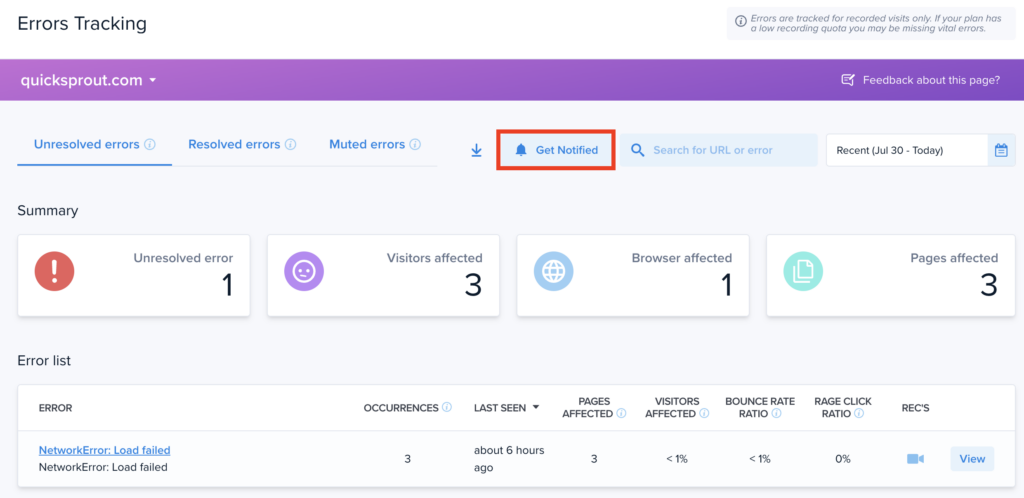Open the Recent (Jul 30 - Today) date selector
Viewport: 1024px width, 498px height.
[x=907, y=150]
